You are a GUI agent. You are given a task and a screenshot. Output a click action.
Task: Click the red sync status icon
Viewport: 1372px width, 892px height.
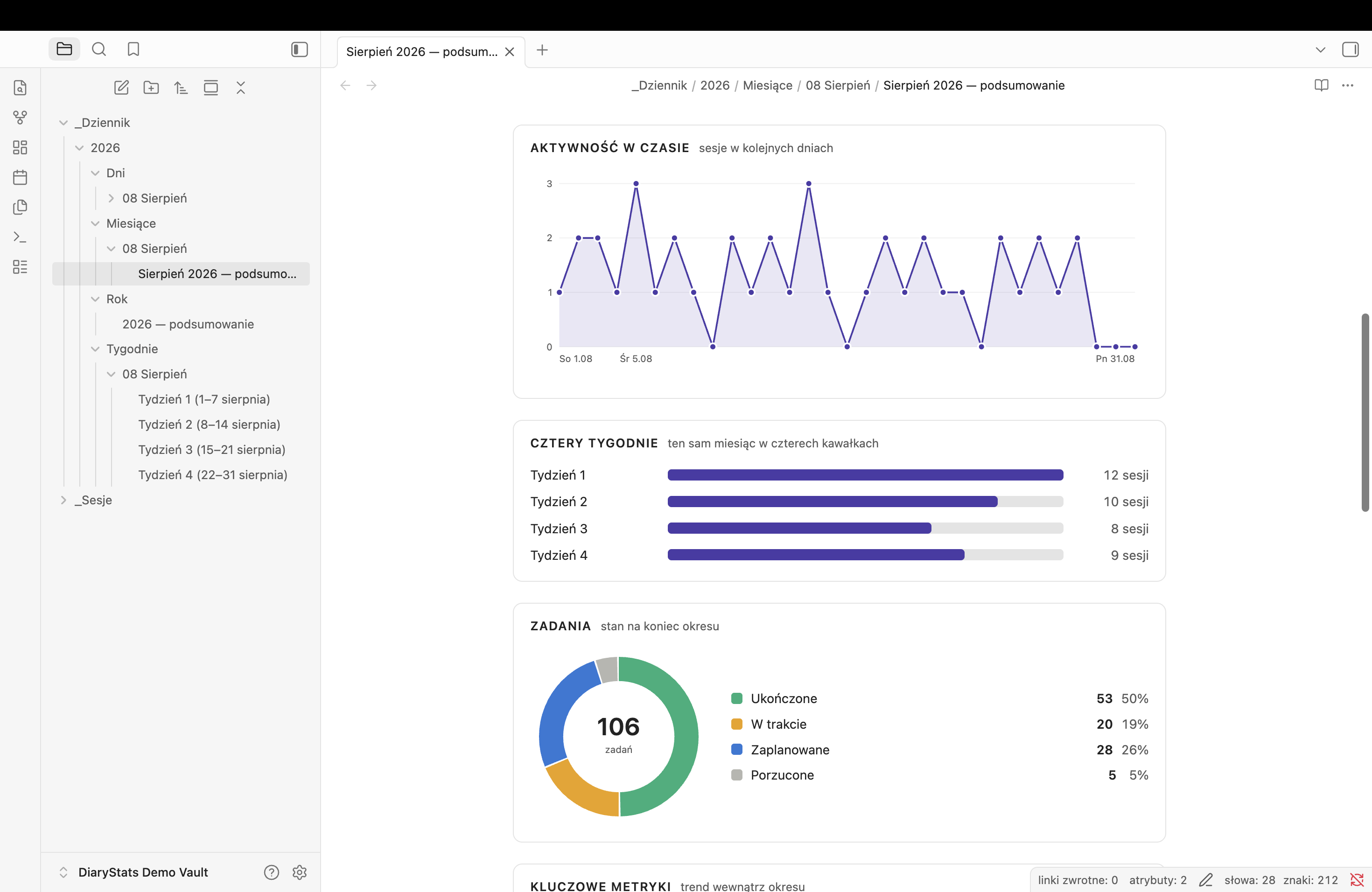tap(1357, 880)
